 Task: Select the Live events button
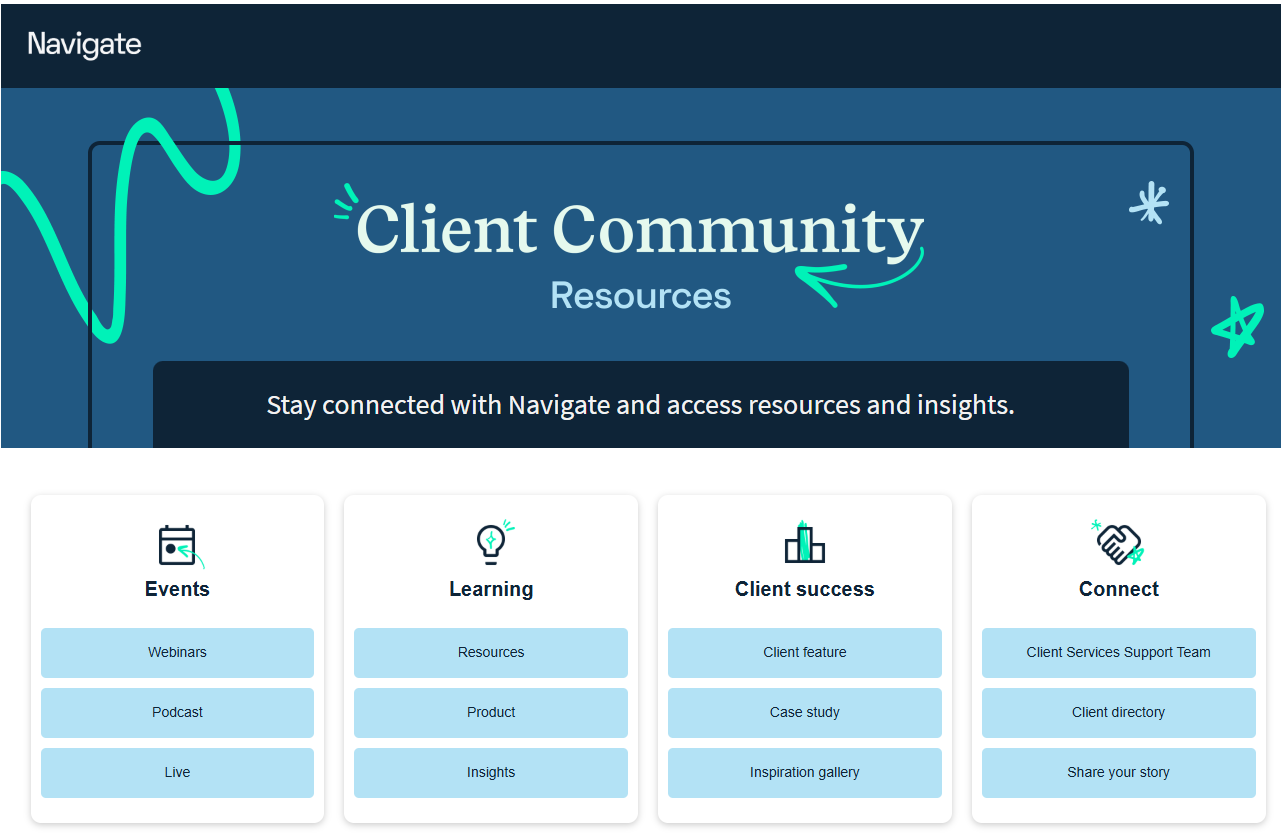[x=177, y=772]
